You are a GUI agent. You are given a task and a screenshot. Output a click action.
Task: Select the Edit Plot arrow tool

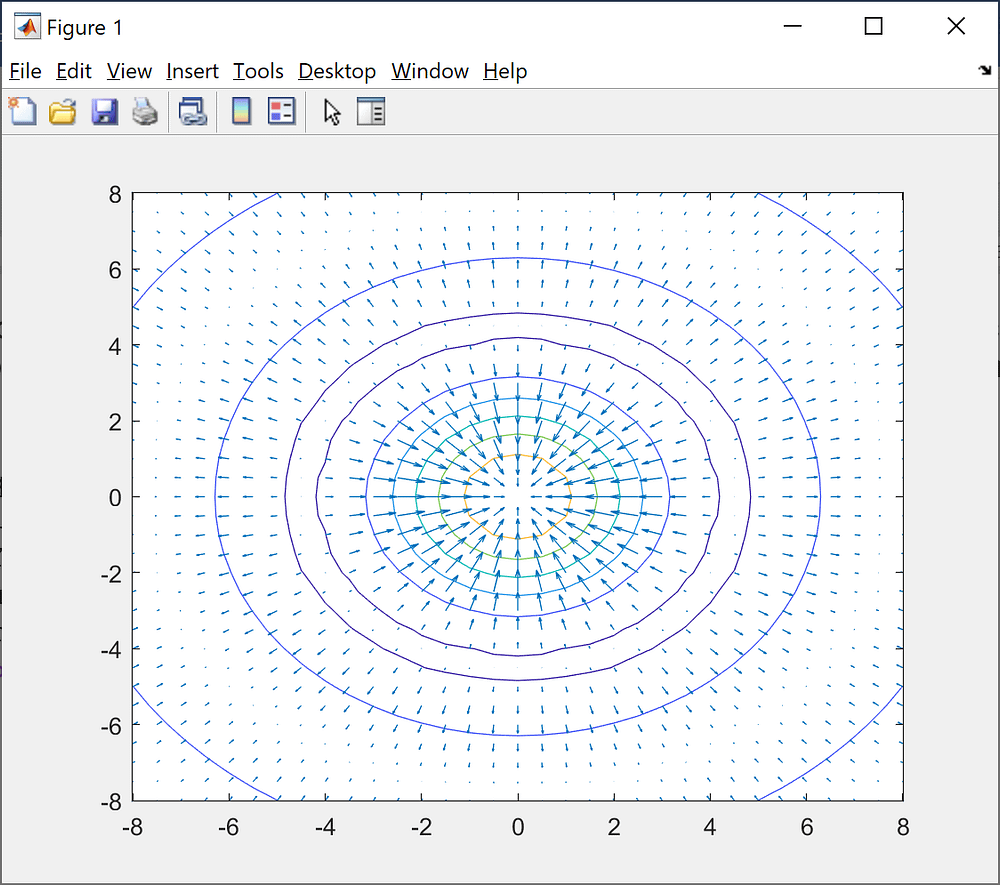(x=331, y=111)
